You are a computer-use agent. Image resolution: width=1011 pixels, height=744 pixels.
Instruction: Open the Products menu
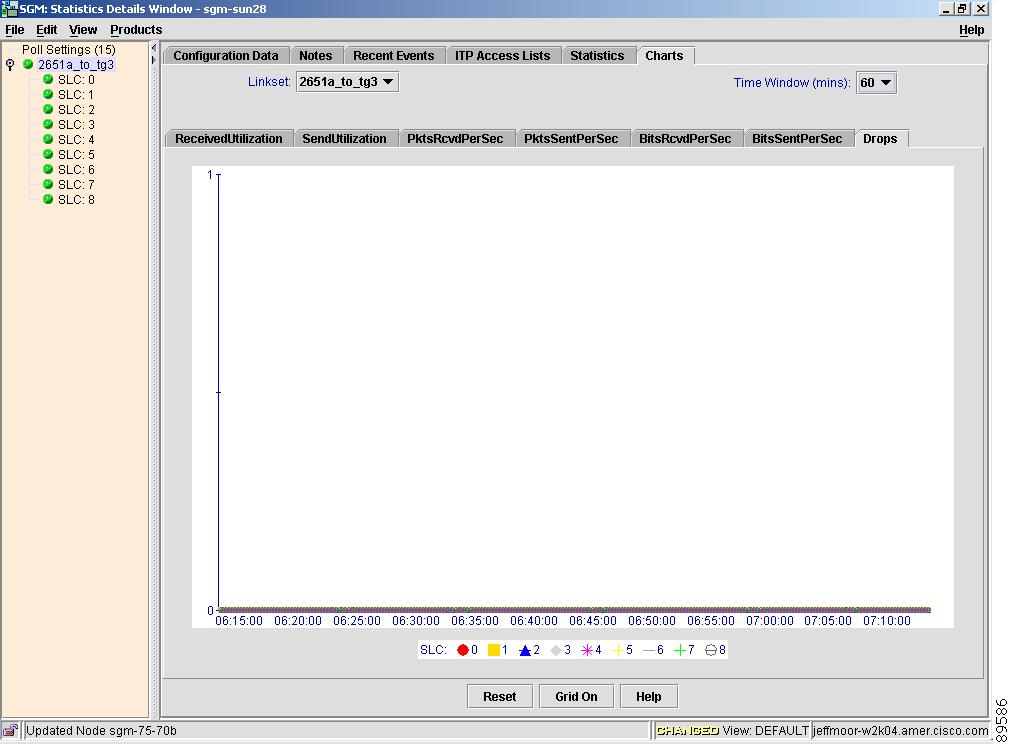tap(136, 30)
